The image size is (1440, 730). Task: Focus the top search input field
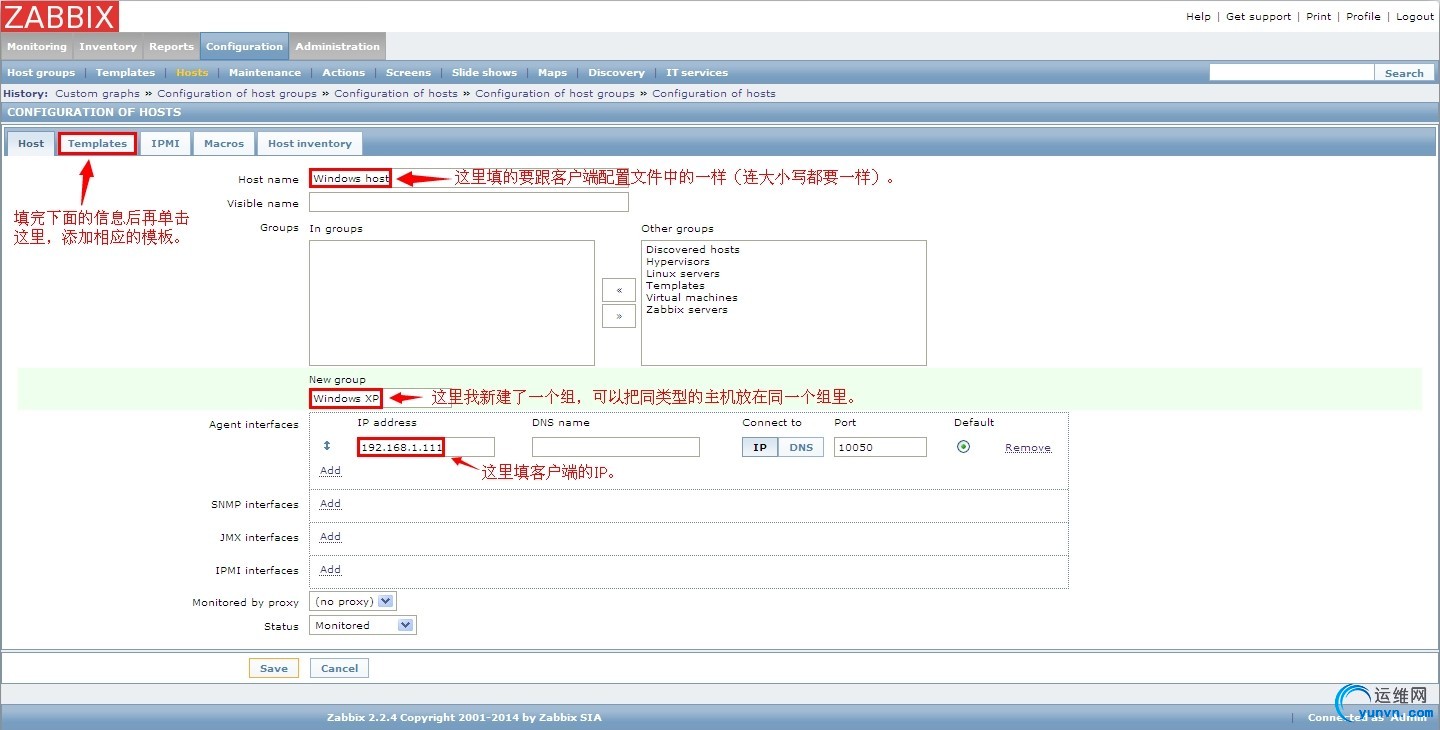click(x=1292, y=73)
